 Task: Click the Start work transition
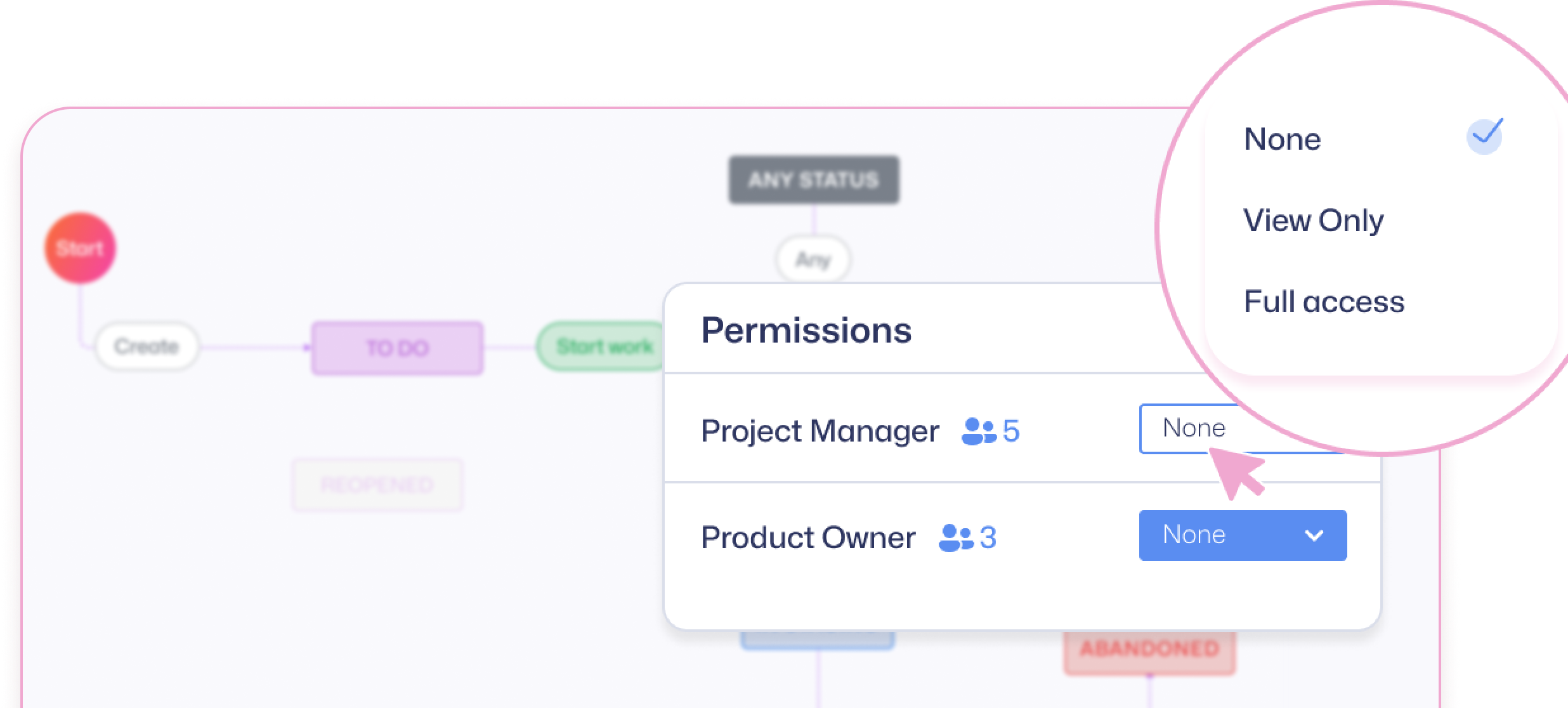[603, 346]
